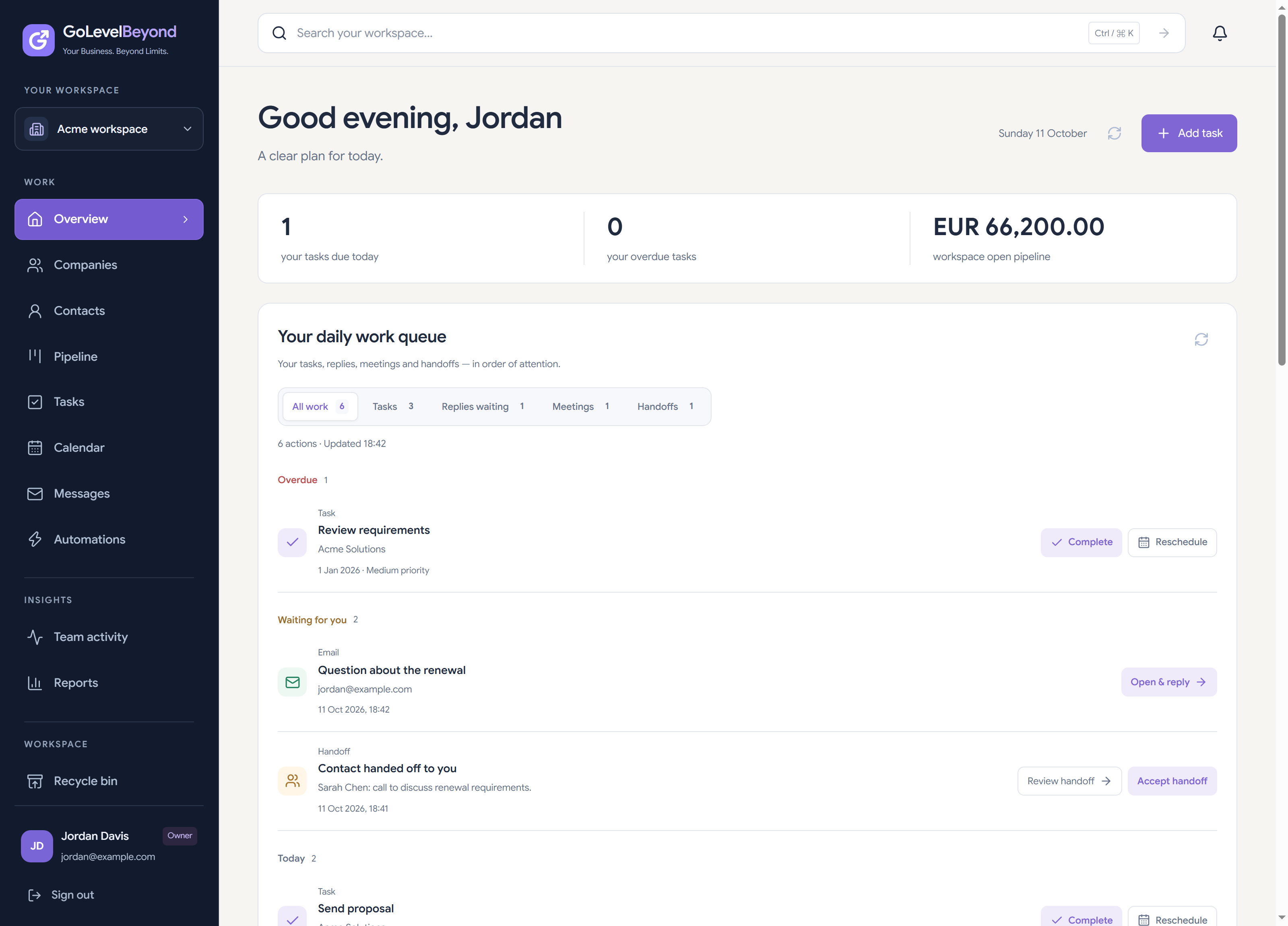The height and width of the screenshot is (926, 1288).
Task: Open notifications bell icon
Action: [1219, 33]
